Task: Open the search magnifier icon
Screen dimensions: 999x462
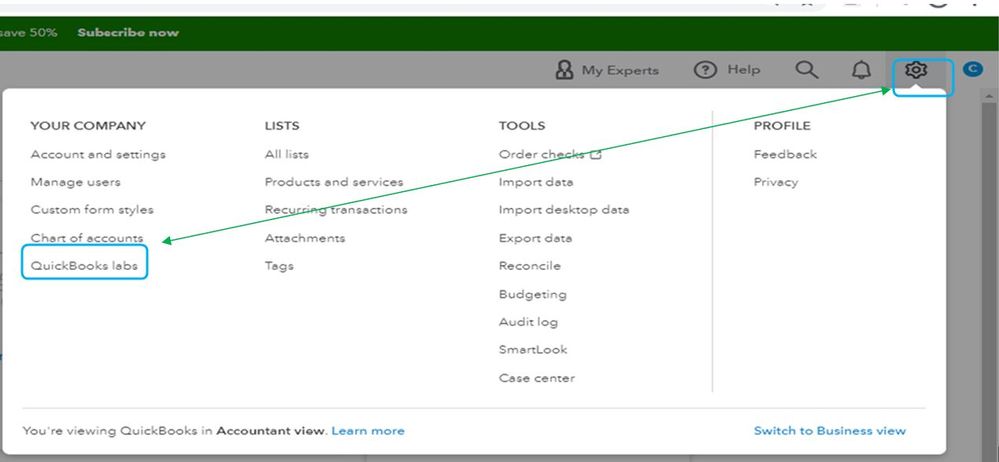Action: tap(807, 69)
